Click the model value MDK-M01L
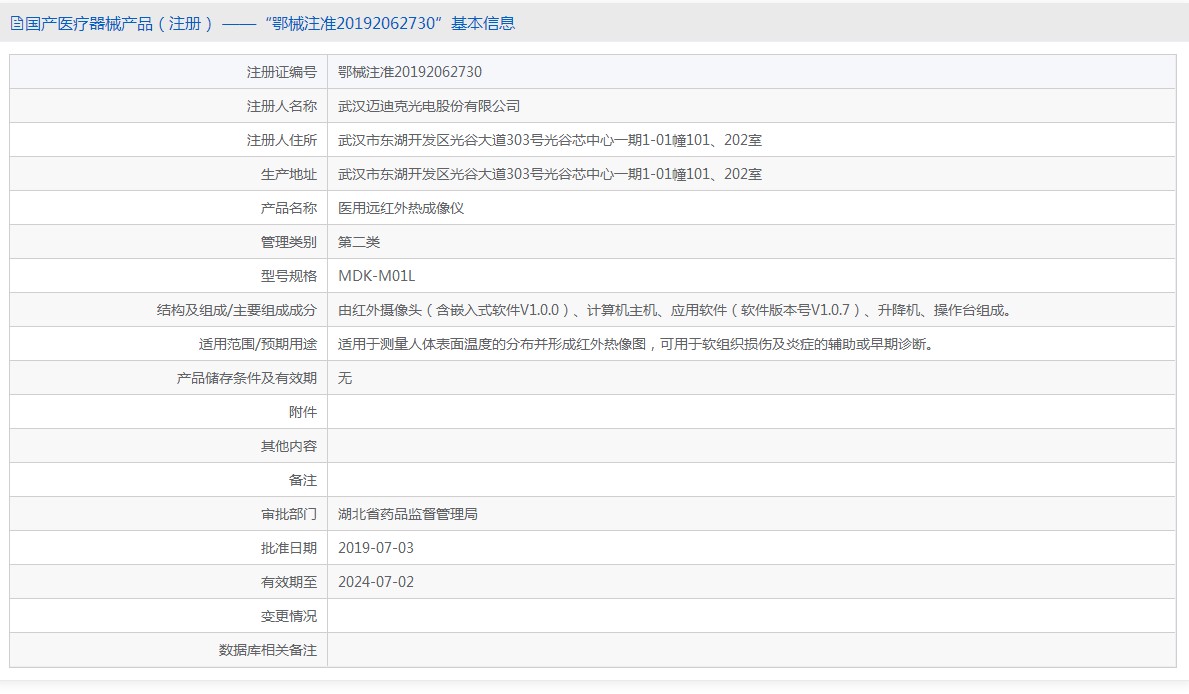The image size is (1189, 694). coord(377,276)
